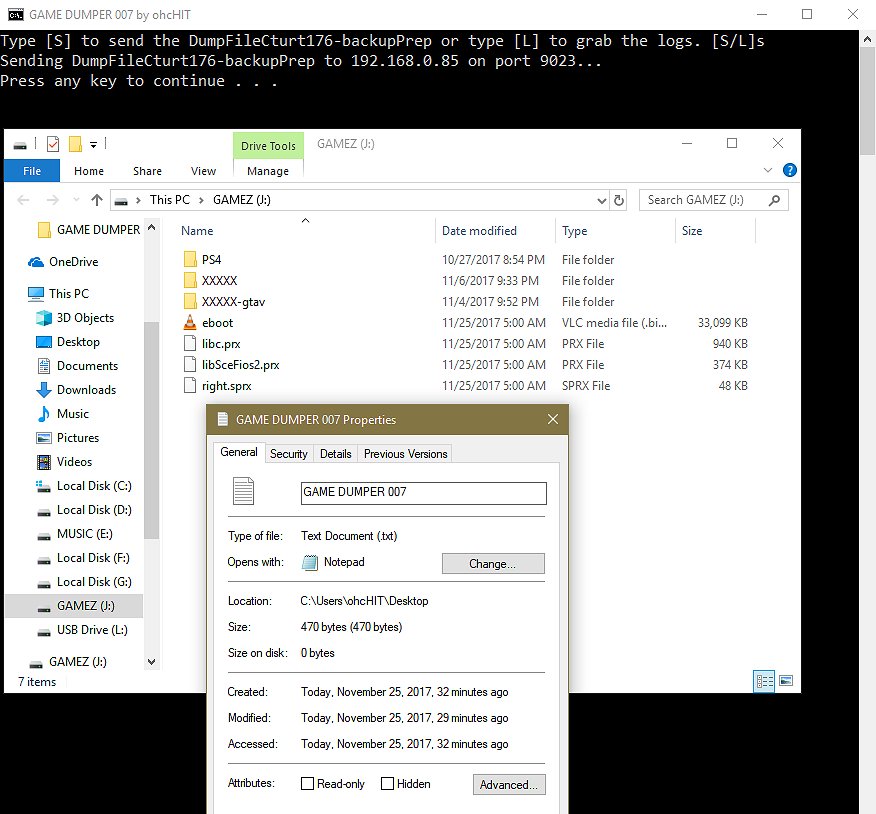The height and width of the screenshot is (814, 876).
Task: Switch to the Details properties tab
Action: 335,454
